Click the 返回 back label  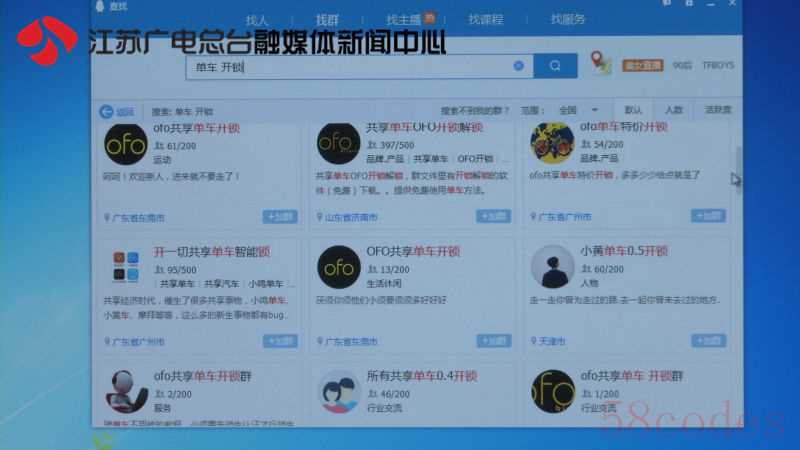125,112
